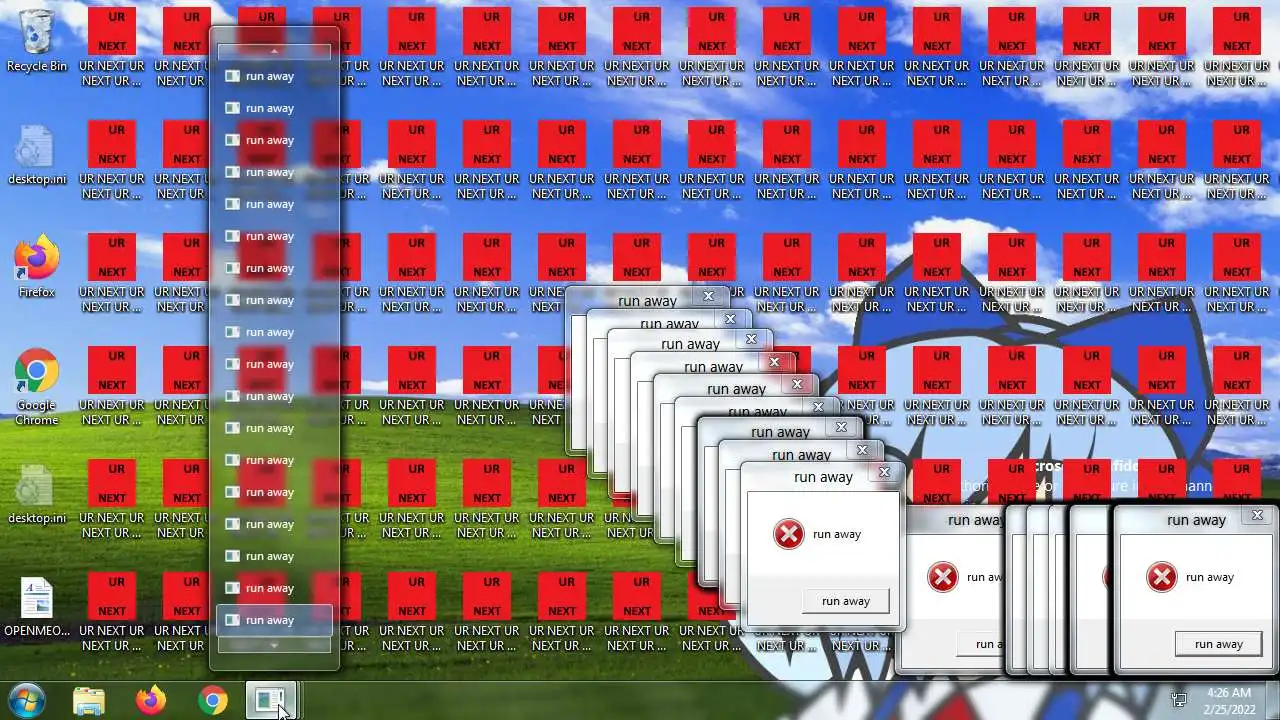Launch Firefox from the taskbar
The image size is (1280, 720).
[151, 701]
